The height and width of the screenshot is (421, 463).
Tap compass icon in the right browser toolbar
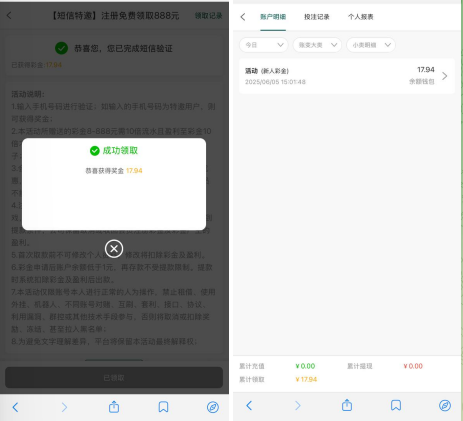pyautogui.click(x=445, y=405)
